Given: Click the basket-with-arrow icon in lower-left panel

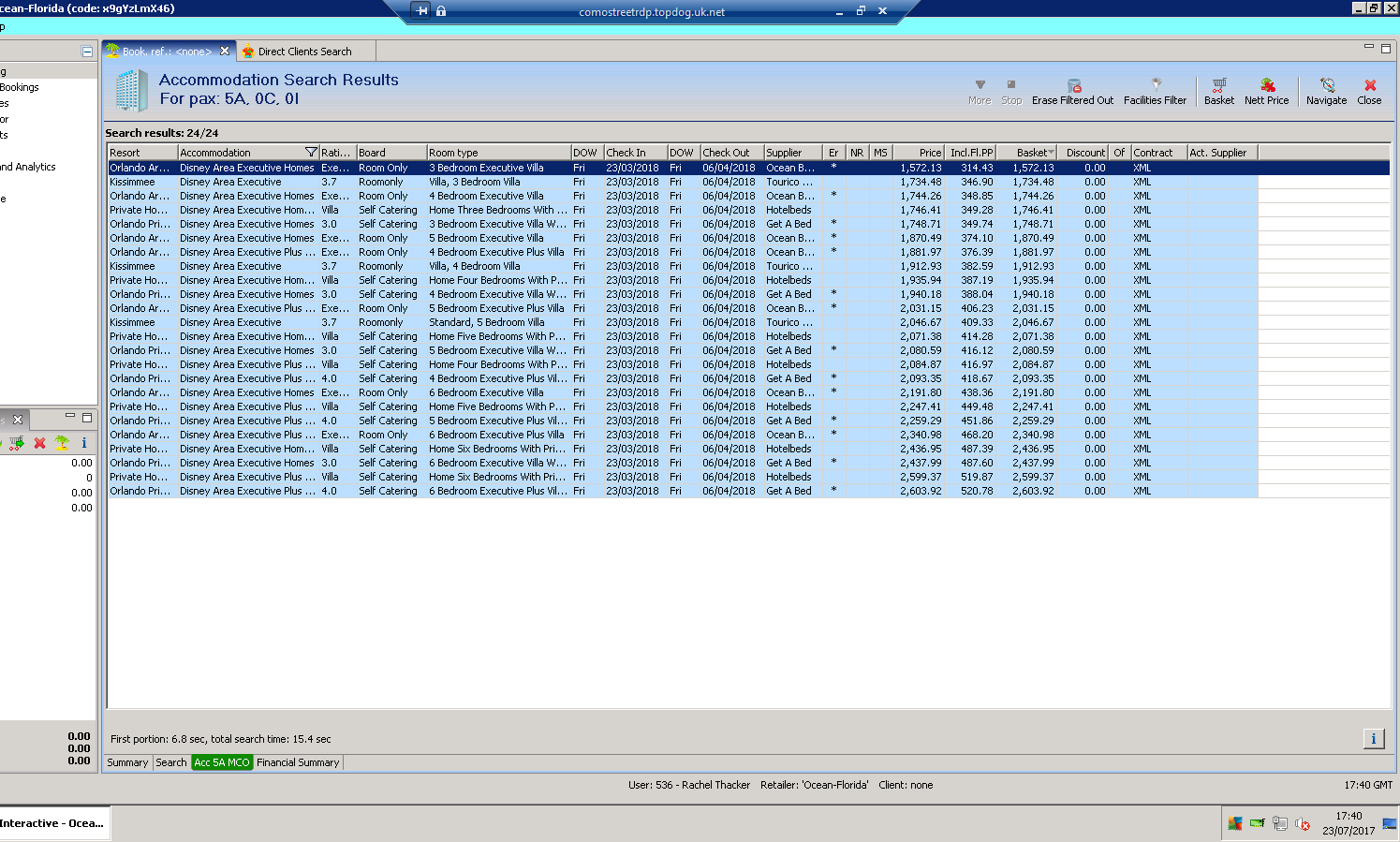Looking at the screenshot, I should pos(16,443).
